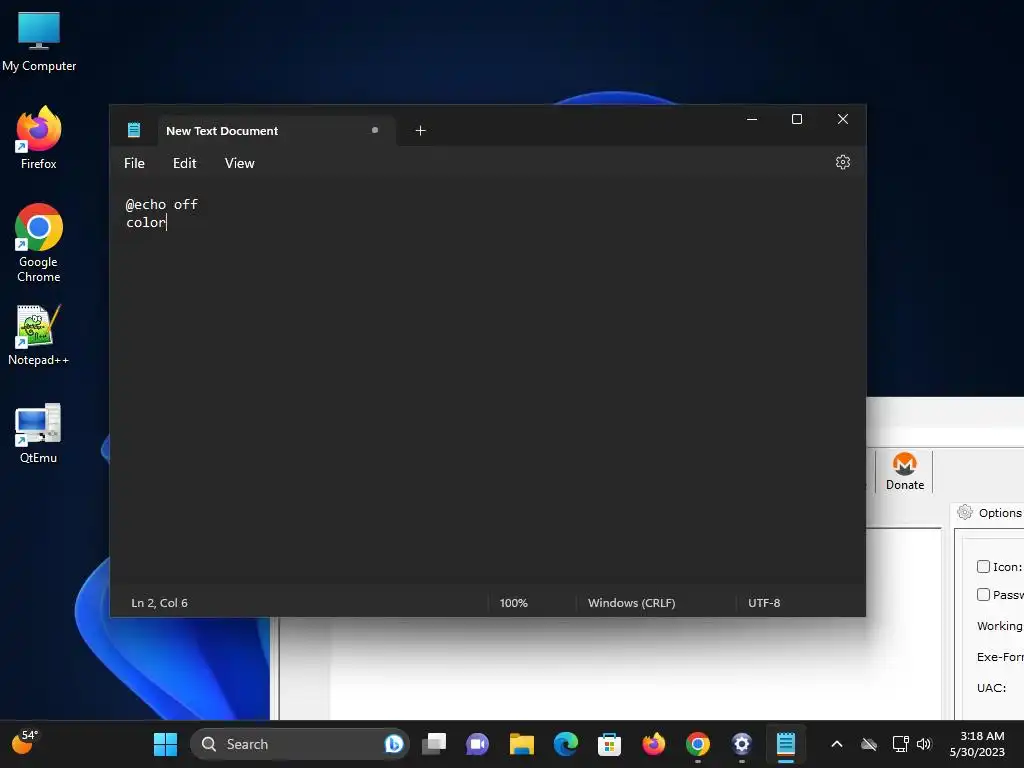Open the Edit menu in Notepad
This screenshot has width=1024, height=768.
pos(184,163)
